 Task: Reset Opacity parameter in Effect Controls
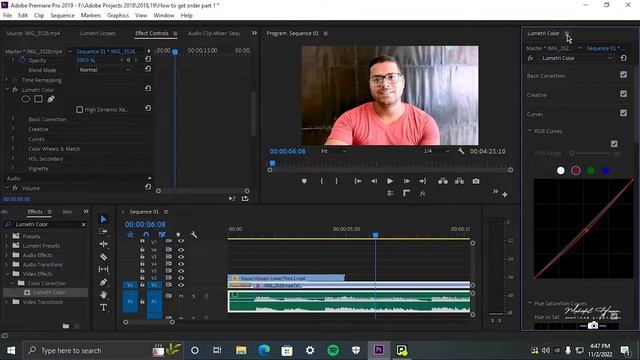point(148,59)
